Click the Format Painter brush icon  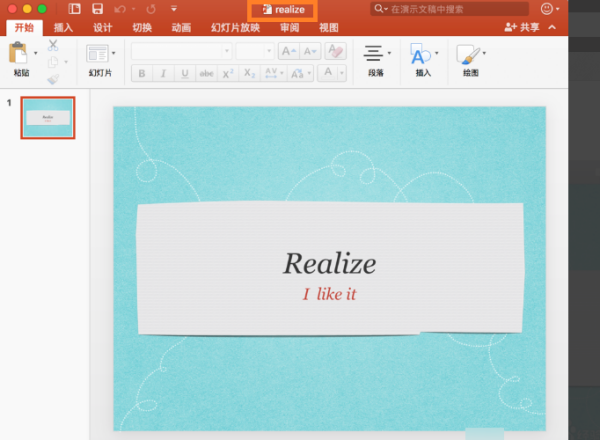click(53, 79)
